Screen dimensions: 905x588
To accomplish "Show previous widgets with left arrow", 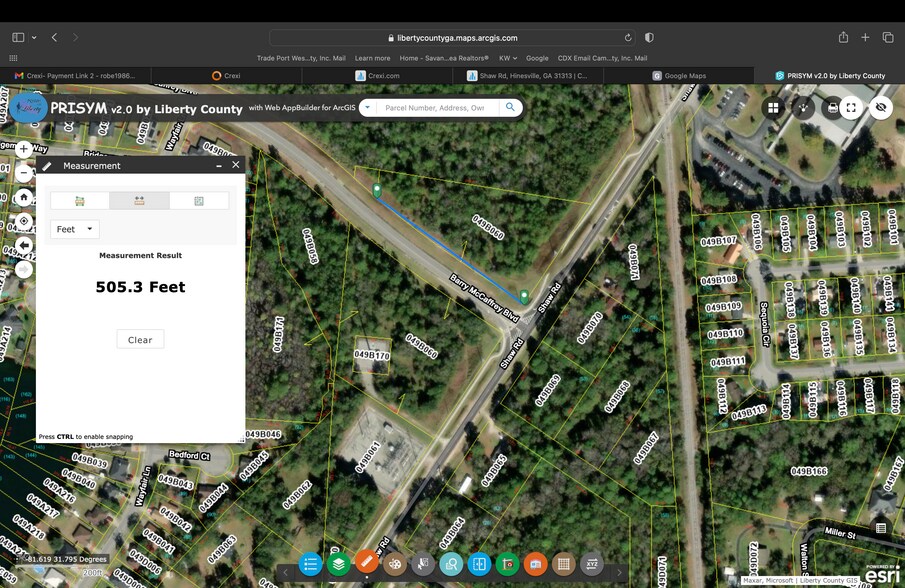I will (285, 572).
